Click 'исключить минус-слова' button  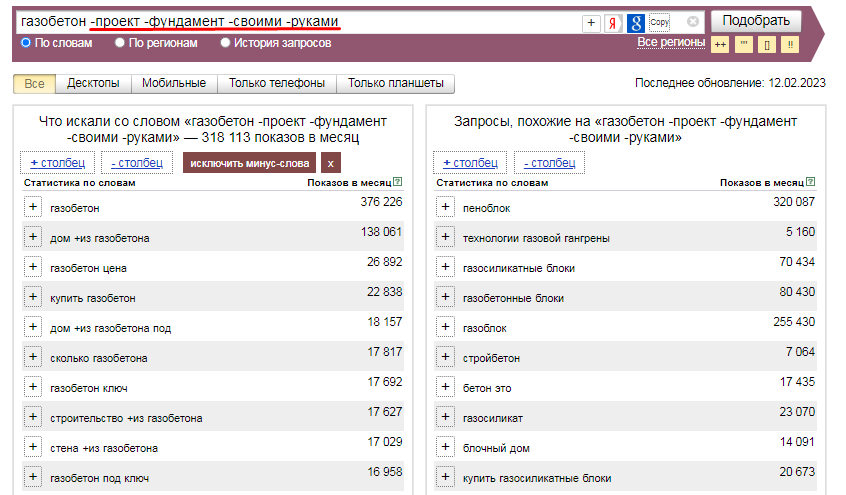250,163
